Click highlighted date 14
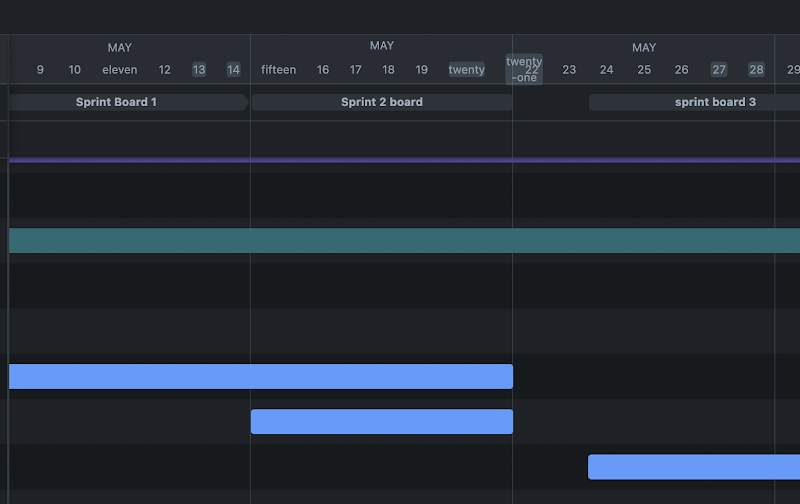 point(233,70)
